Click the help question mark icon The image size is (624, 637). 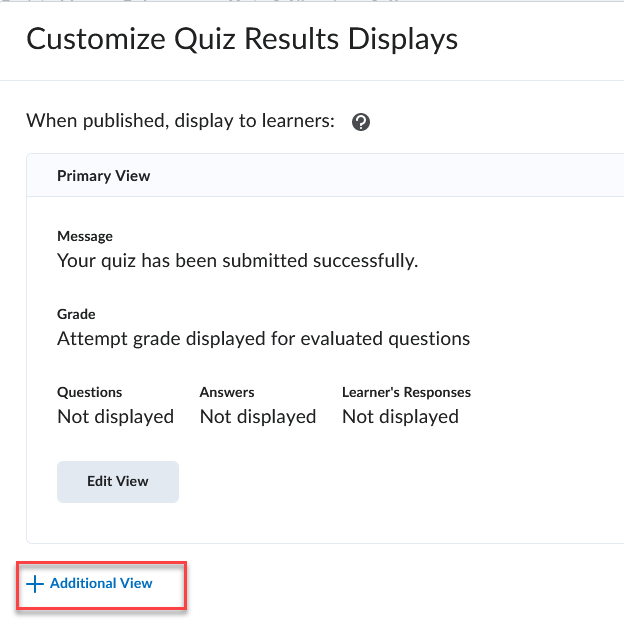(361, 122)
